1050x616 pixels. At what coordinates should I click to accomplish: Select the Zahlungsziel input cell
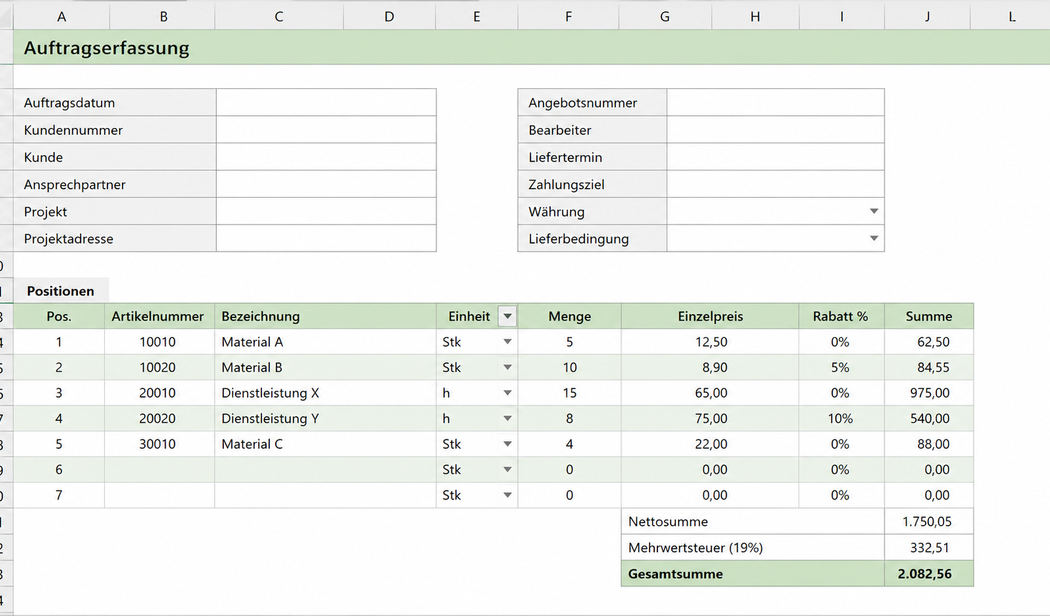pos(775,184)
